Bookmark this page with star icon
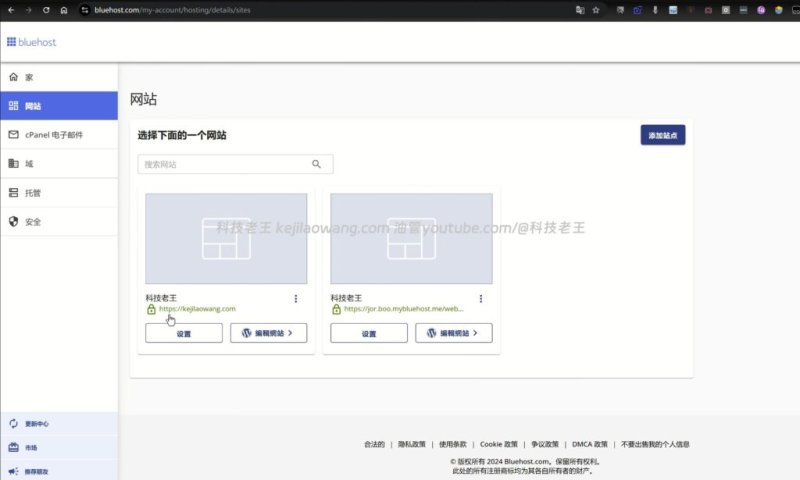The height and width of the screenshot is (480, 800). 596,10
